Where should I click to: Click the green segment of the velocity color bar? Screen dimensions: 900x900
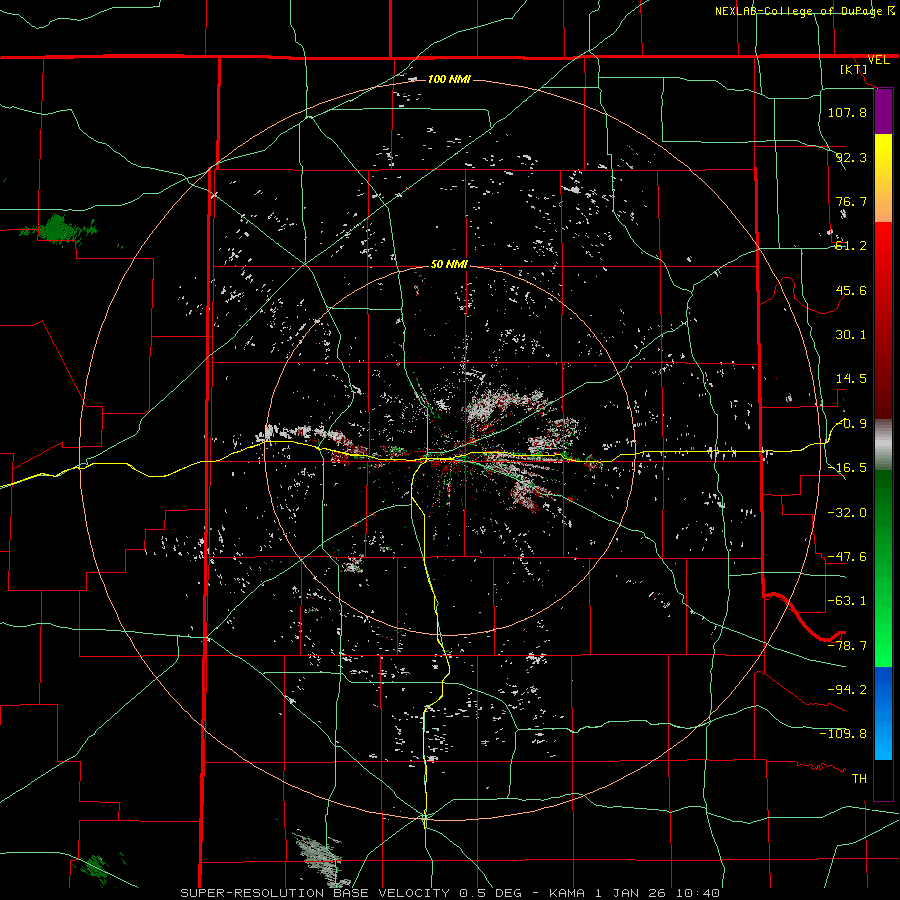883,568
